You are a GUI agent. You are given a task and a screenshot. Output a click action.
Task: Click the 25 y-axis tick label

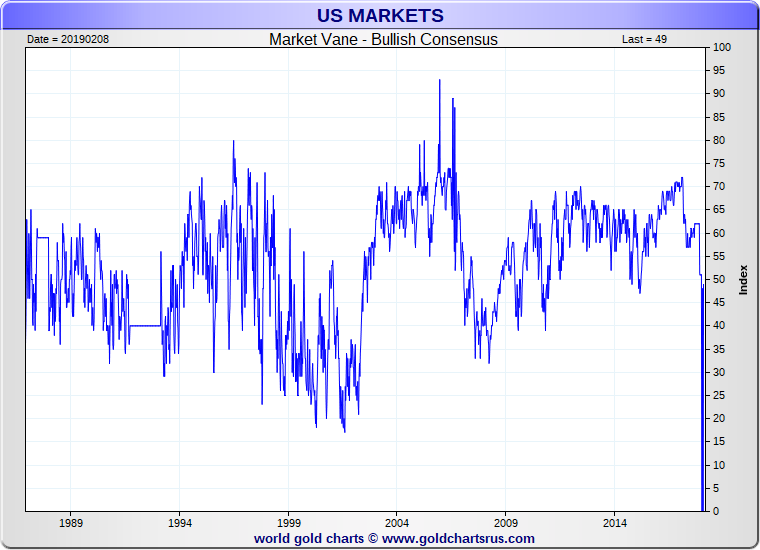719,395
